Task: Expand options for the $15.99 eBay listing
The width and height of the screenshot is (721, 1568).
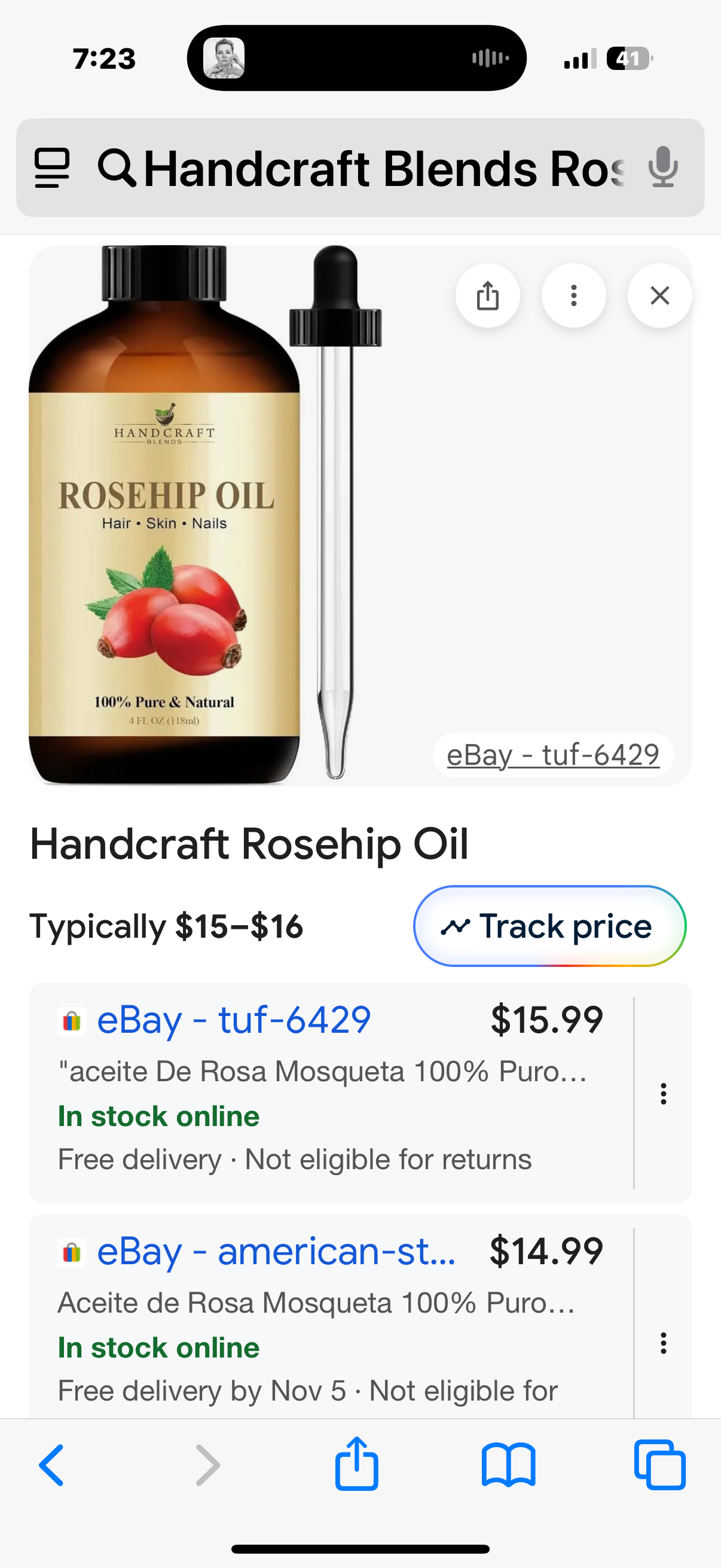Action: coord(663,1093)
